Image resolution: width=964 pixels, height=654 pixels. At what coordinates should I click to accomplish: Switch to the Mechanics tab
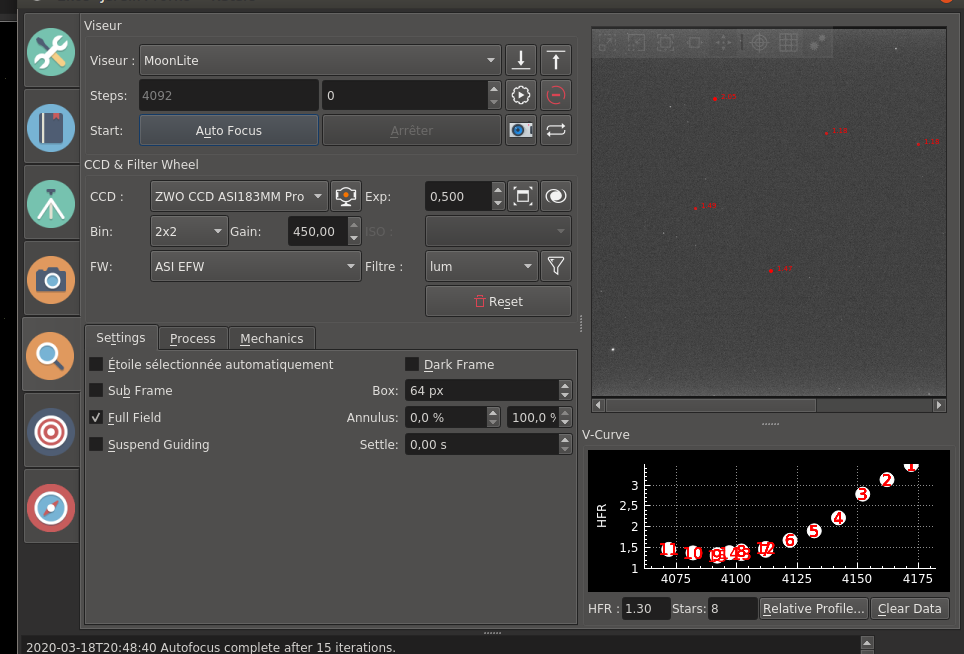(x=272, y=339)
